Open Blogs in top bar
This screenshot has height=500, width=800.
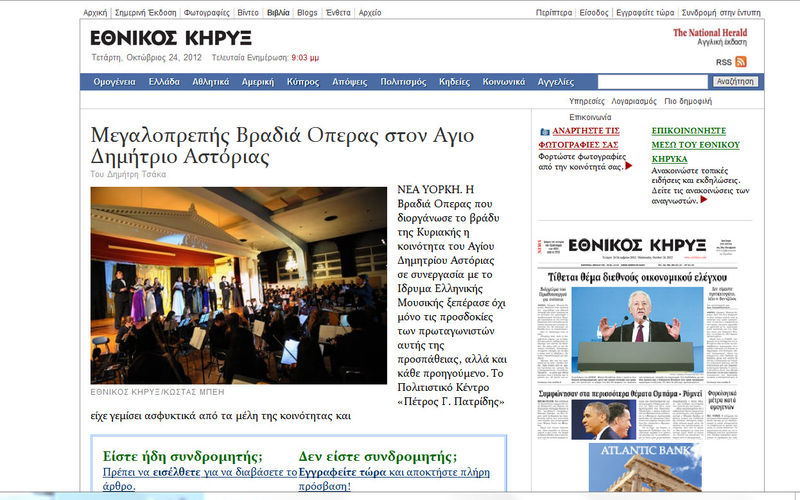pyautogui.click(x=307, y=13)
